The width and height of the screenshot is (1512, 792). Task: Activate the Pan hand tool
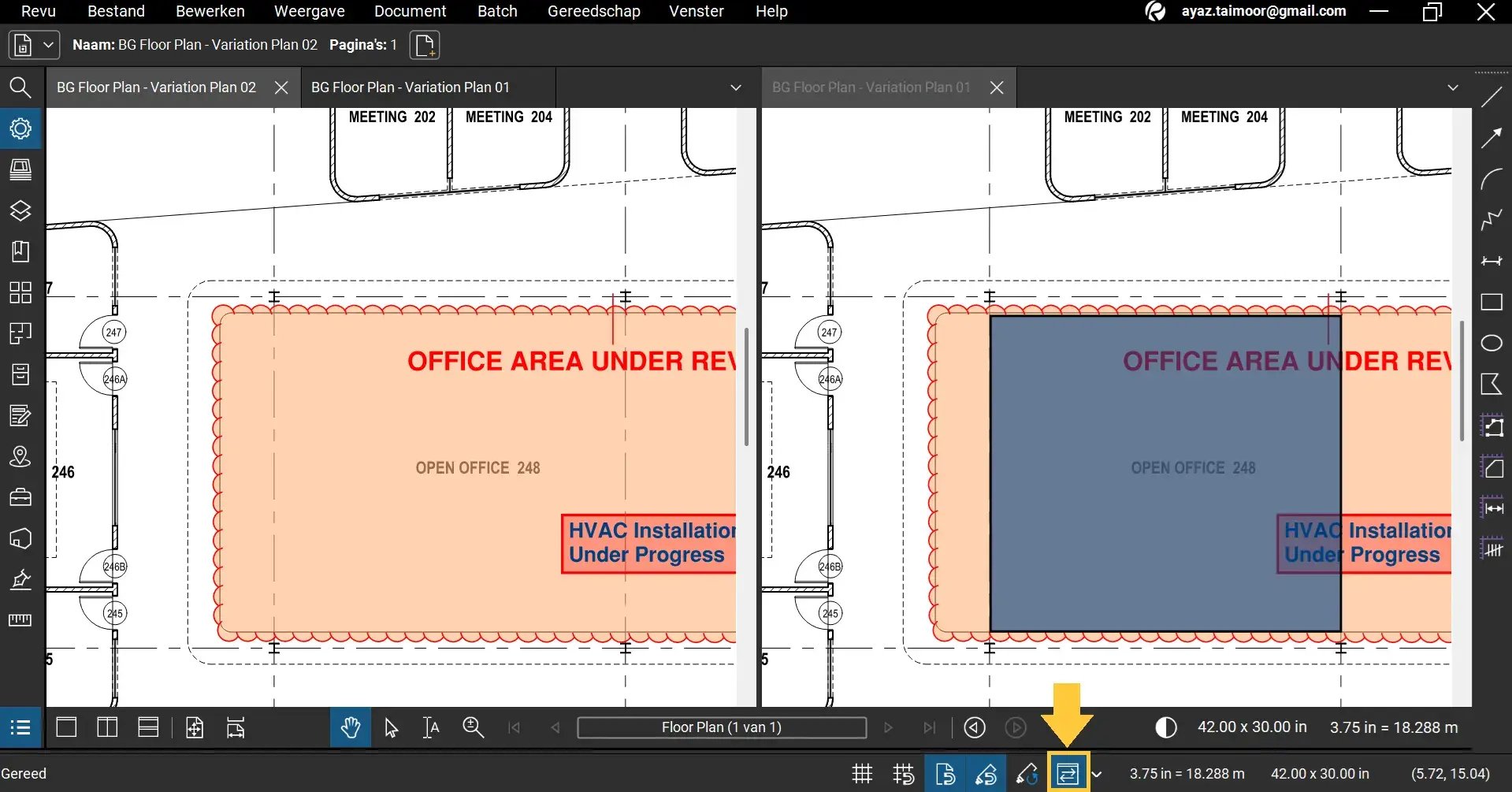pyautogui.click(x=351, y=727)
